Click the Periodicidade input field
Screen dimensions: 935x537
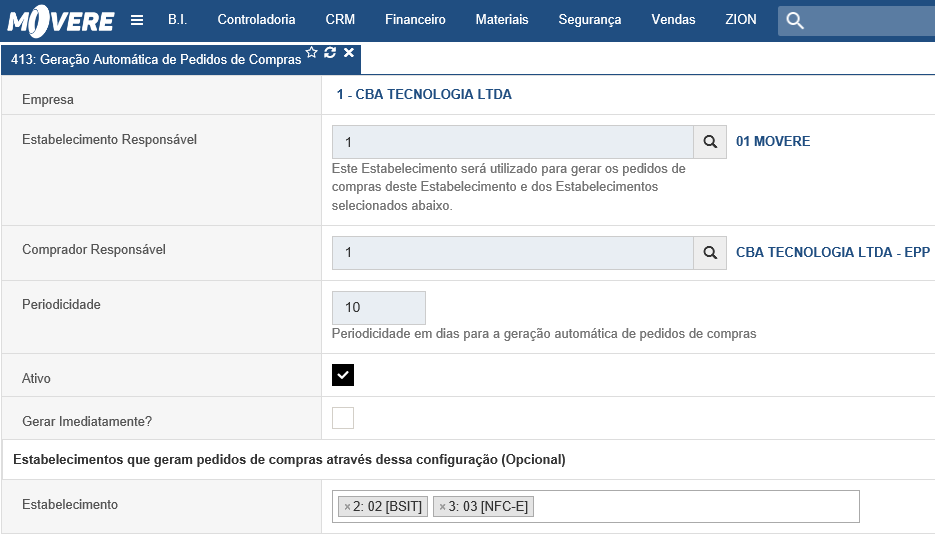379,308
